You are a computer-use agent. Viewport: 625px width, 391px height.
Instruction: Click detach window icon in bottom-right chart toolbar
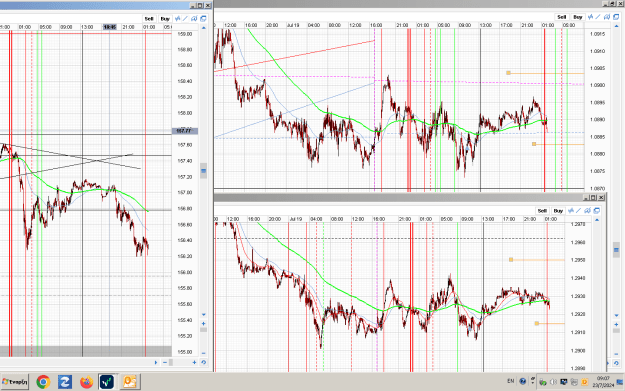pyautogui.click(x=597, y=210)
